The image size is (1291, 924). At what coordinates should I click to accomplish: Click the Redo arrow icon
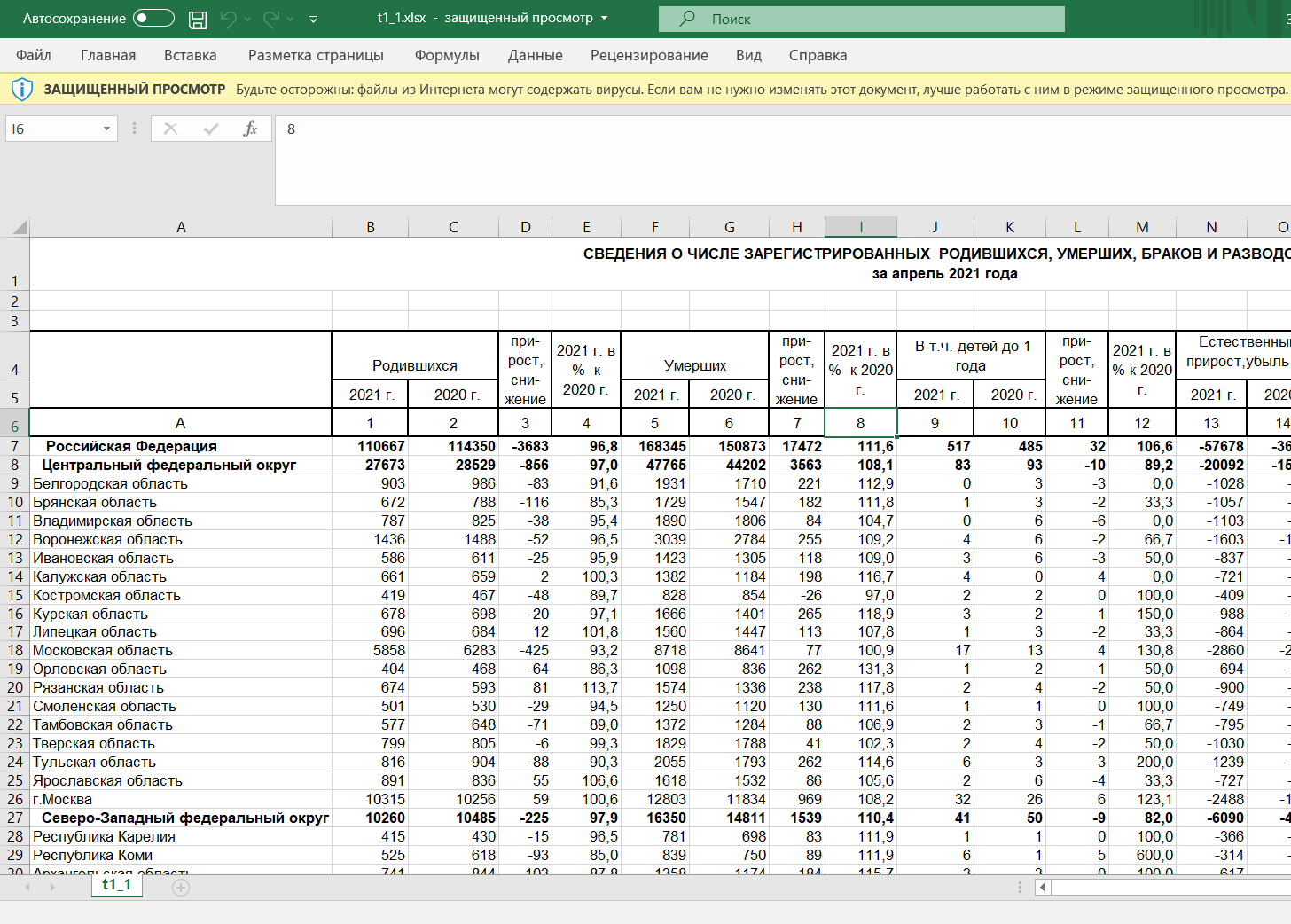[272, 19]
